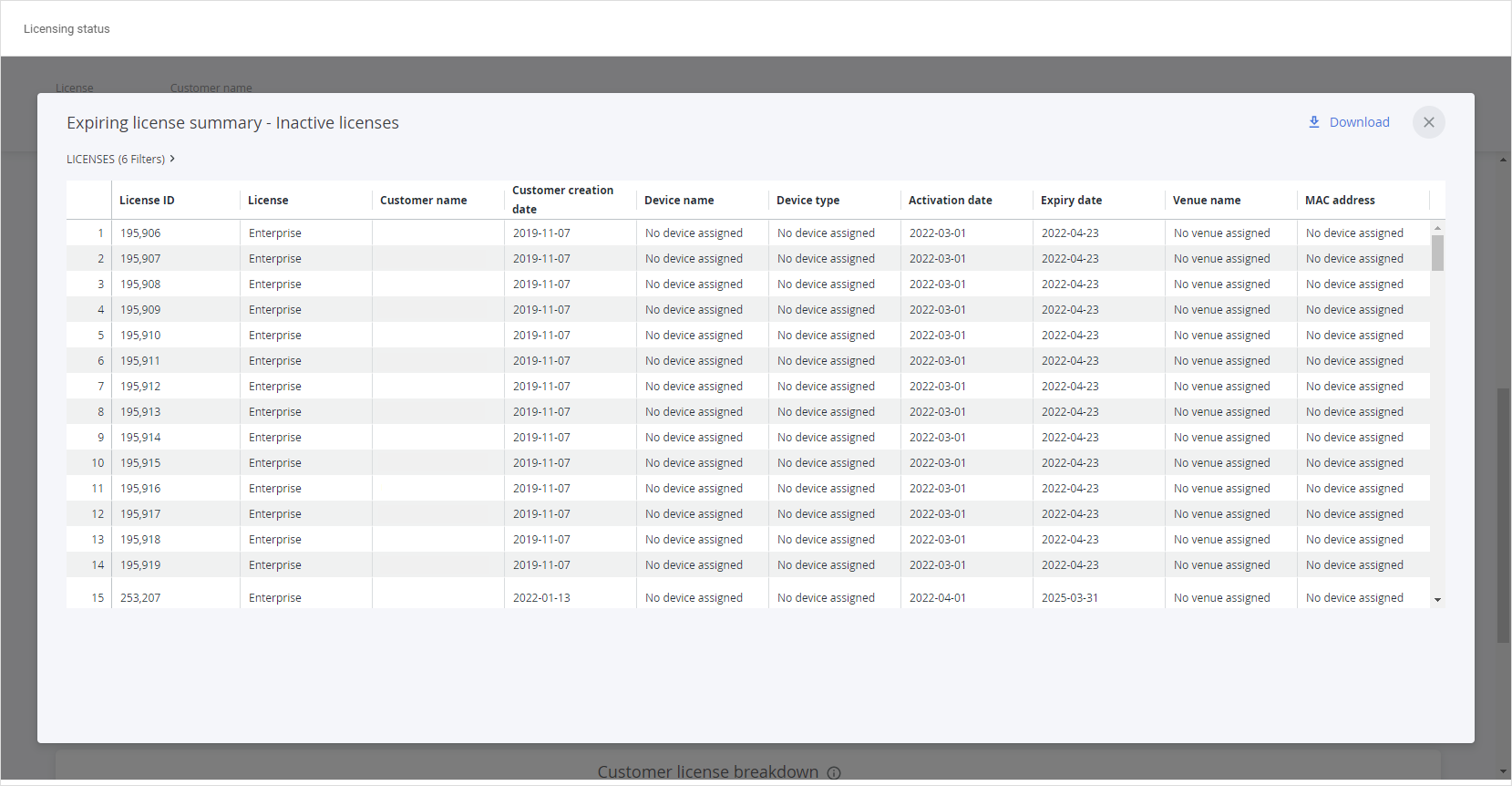Viewport: 1512px width, 786px height.
Task: Click page scrollbar down arrow
Action: click(1503, 772)
